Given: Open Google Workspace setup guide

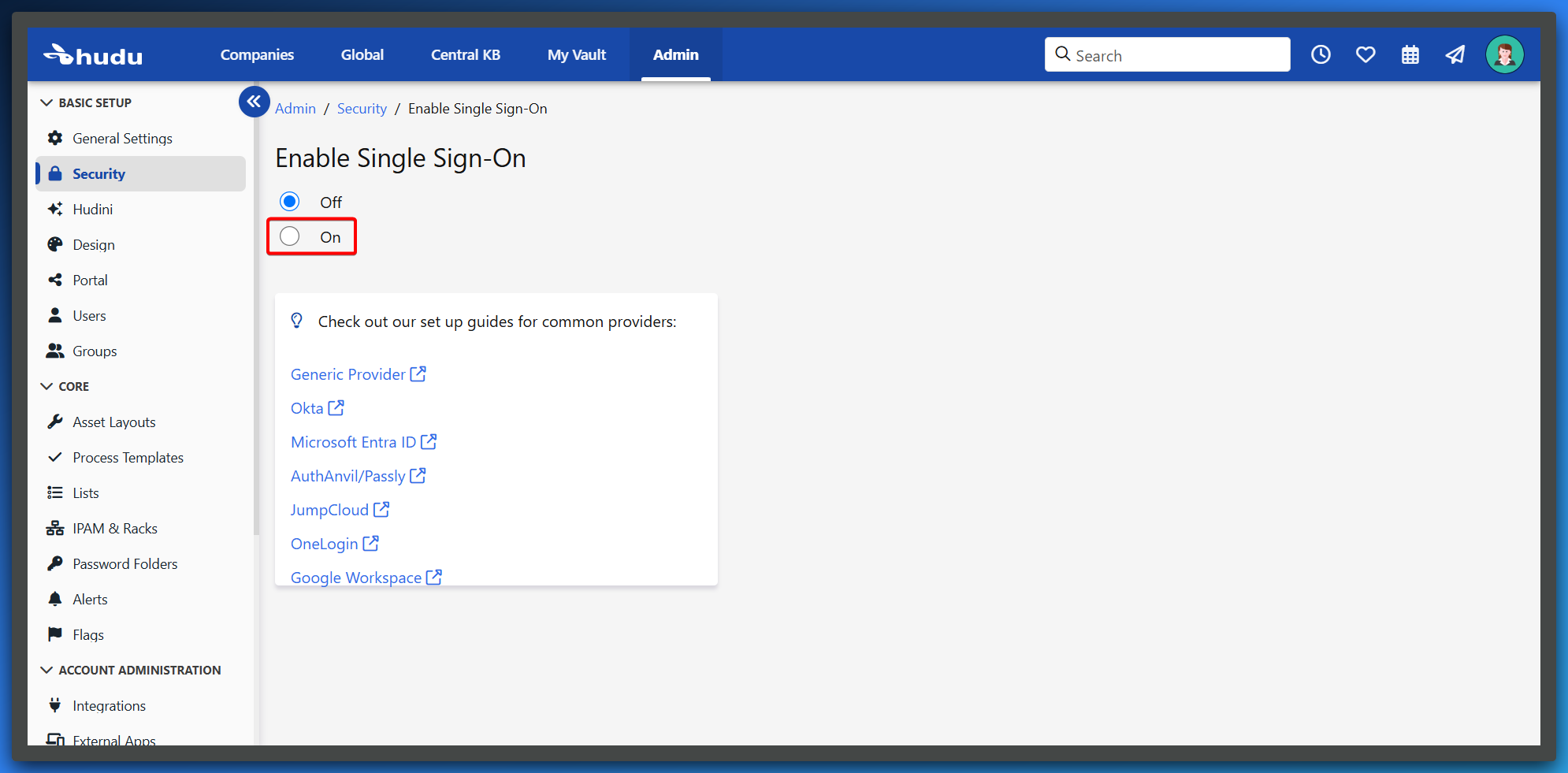Looking at the screenshot, I should [366, 577].
